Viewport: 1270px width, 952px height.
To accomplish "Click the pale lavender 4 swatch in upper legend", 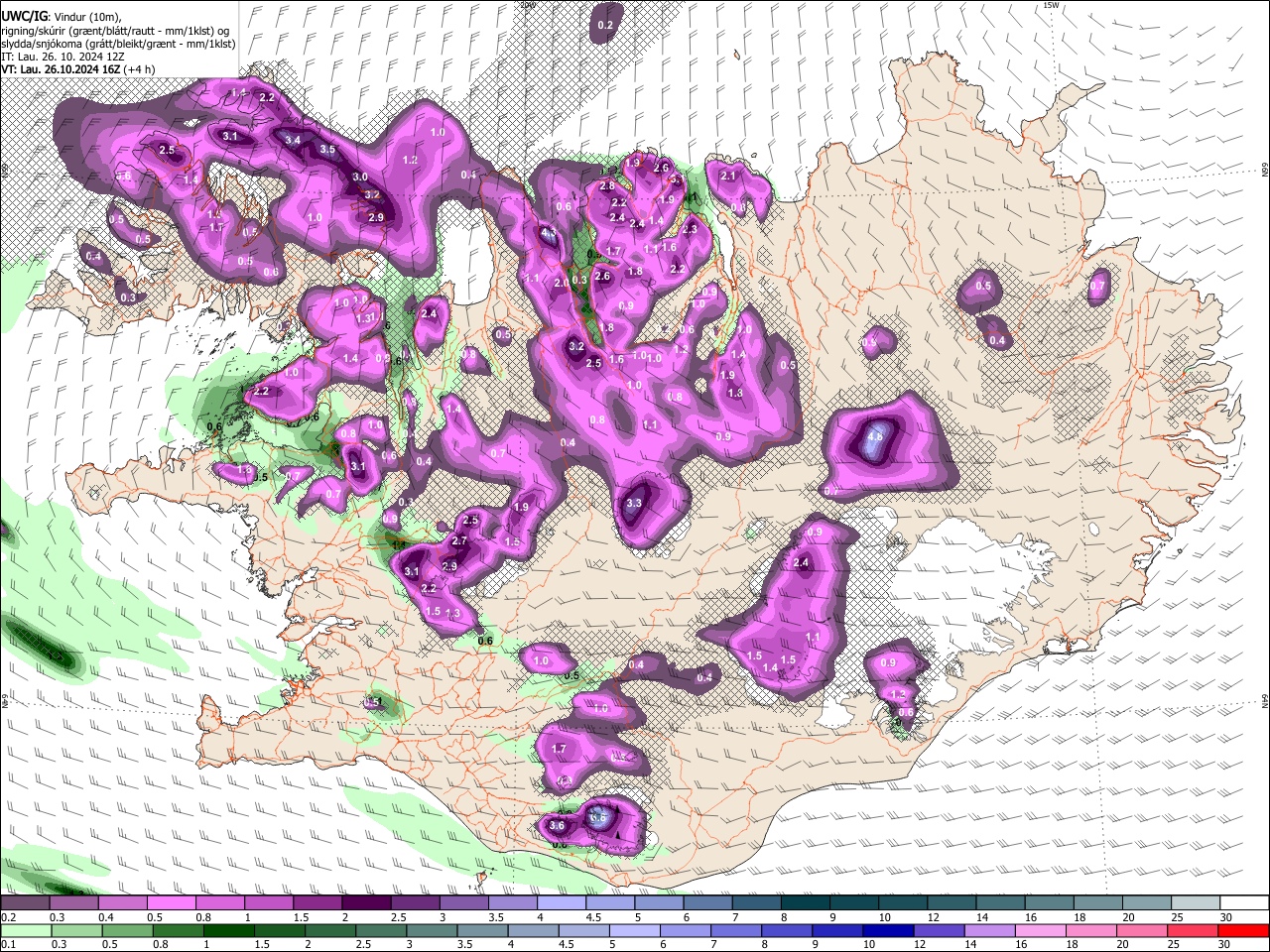I will 562,902.
